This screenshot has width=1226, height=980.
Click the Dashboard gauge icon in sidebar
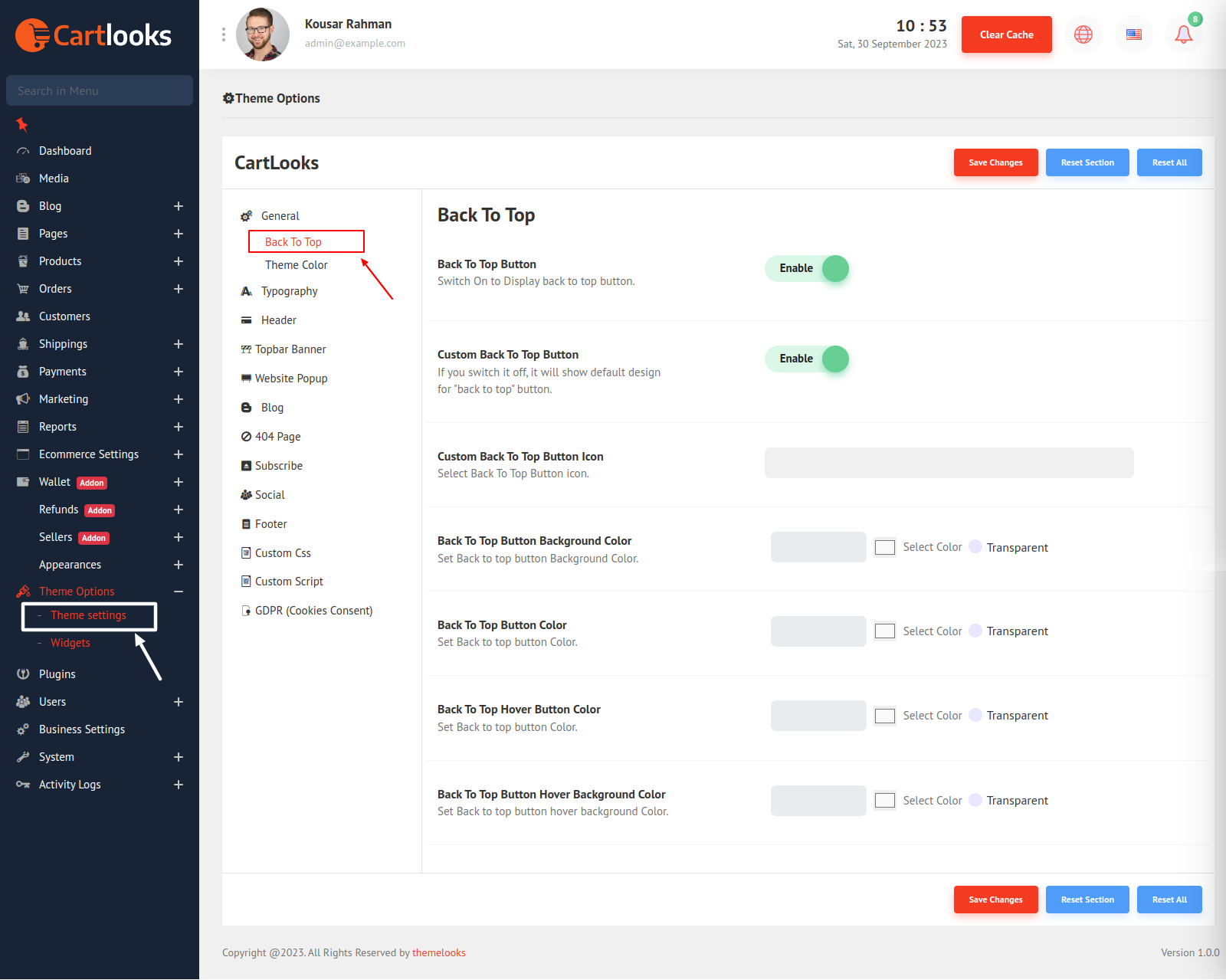[23, 151]
